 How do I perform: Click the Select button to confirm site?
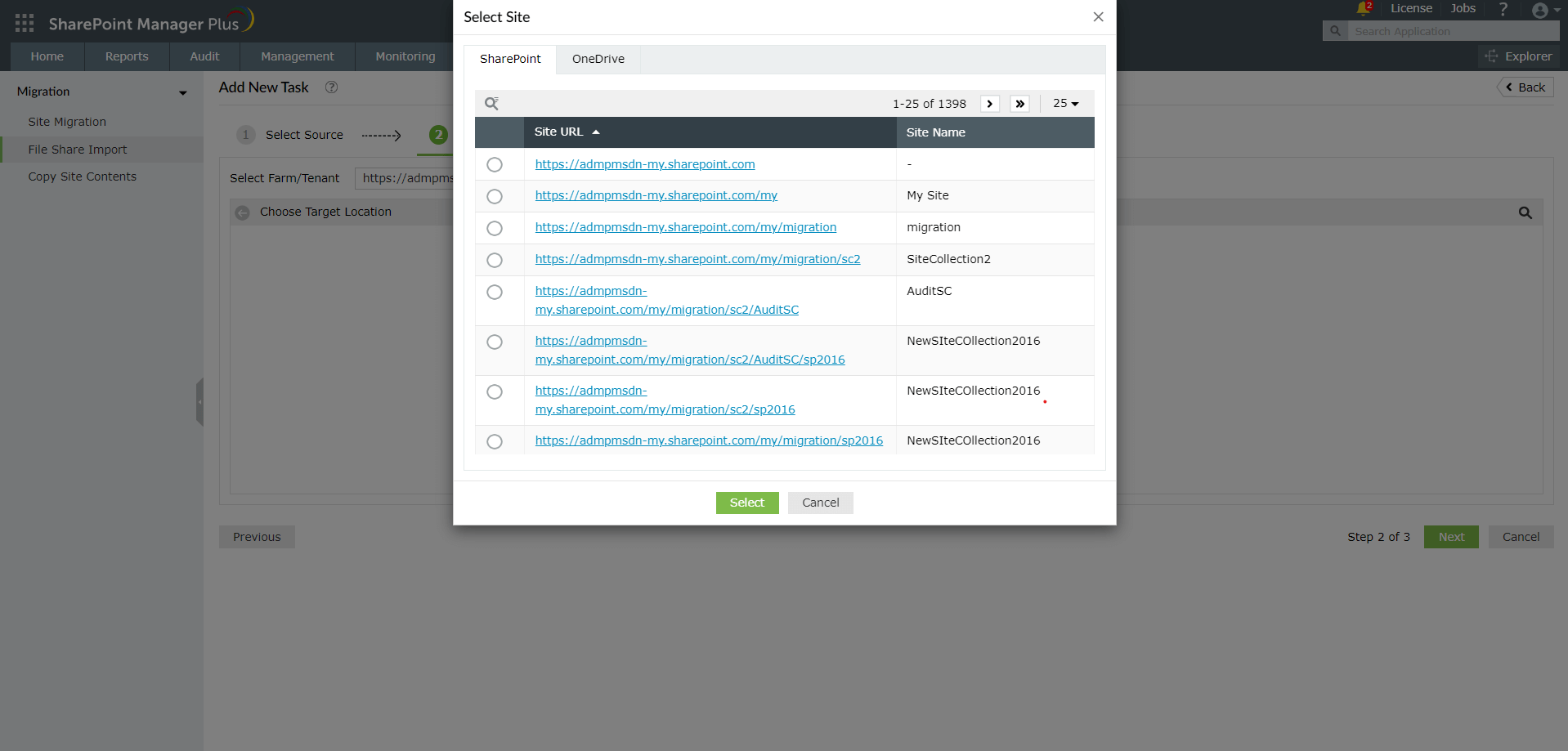[x=746, y=503]
